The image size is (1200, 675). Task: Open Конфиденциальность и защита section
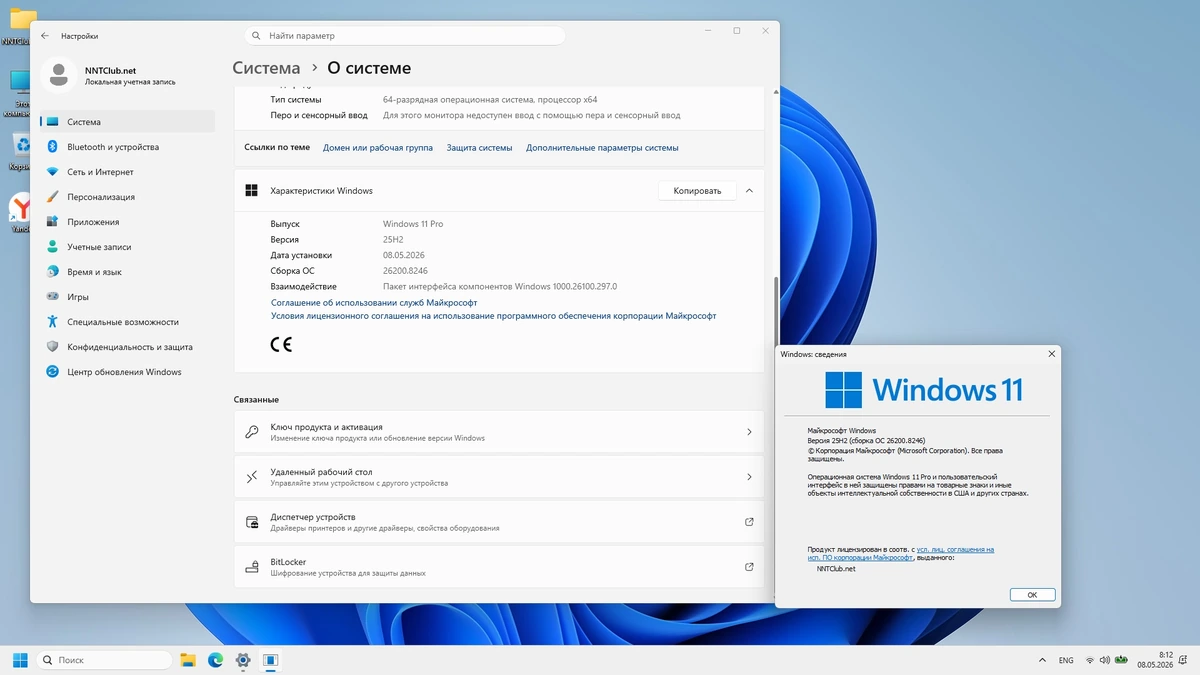pyautogui.click(x=127, y=347)
